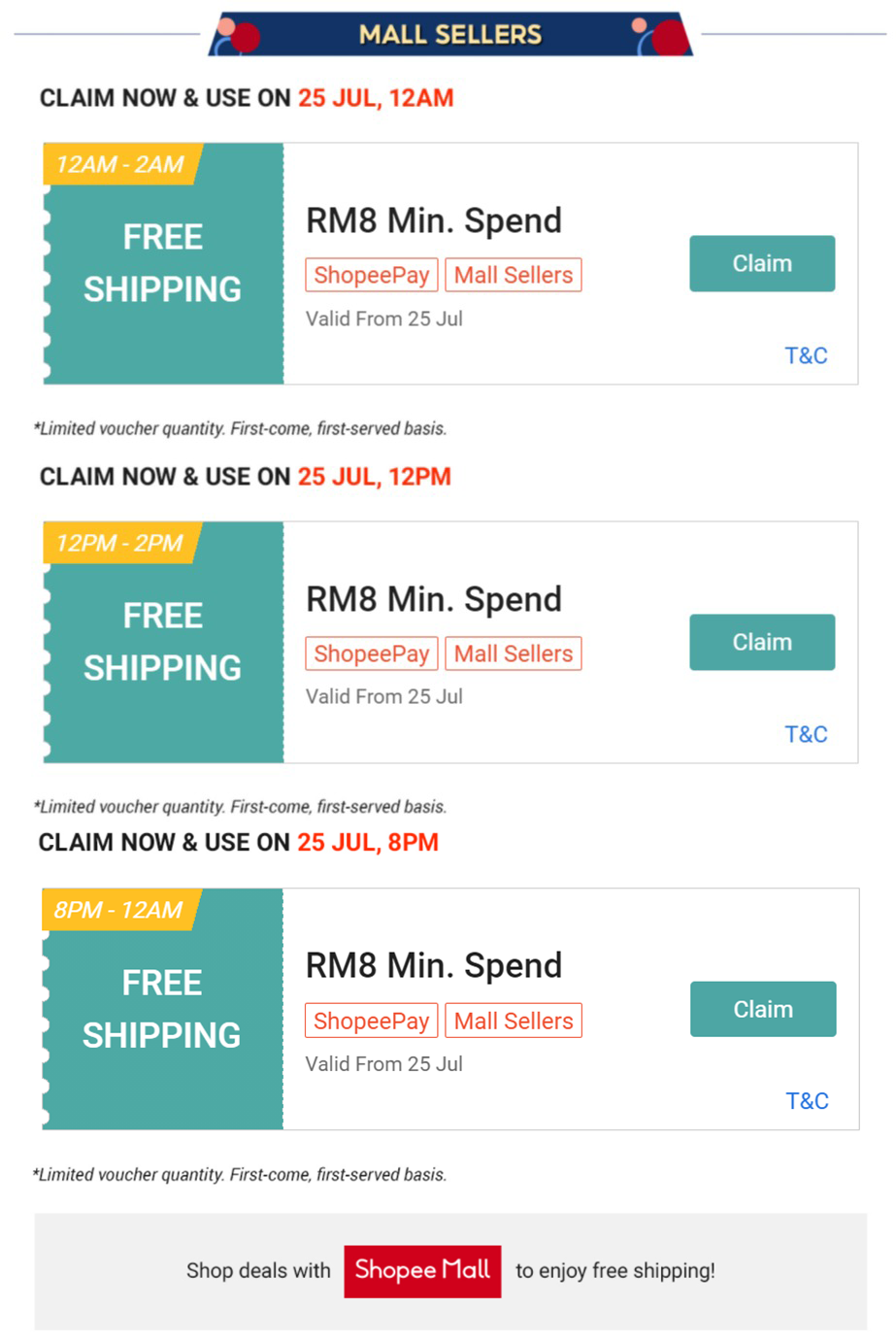Image resolution: width=896 pixels, height=1341 pixels.
Task: Open T&C for the 12AM - 2AM voucher
Action: [x=806, y=355]
